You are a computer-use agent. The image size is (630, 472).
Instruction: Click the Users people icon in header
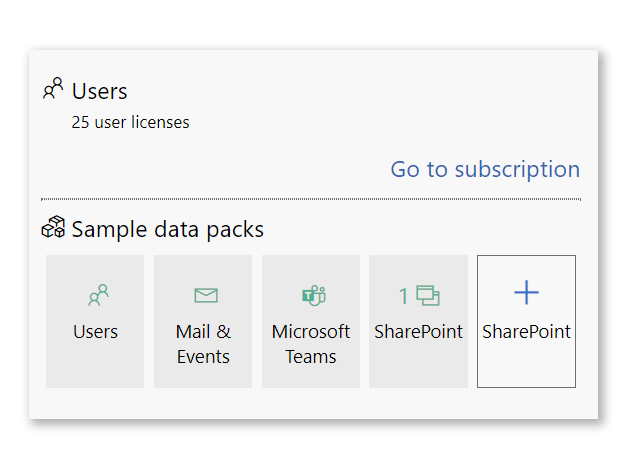(x=53, y=90)
